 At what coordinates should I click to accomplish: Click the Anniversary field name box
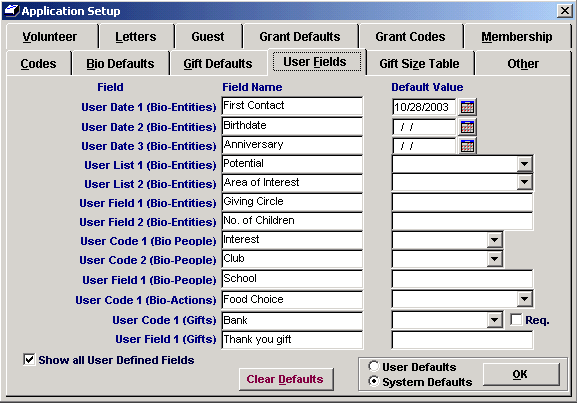[292, 145]
